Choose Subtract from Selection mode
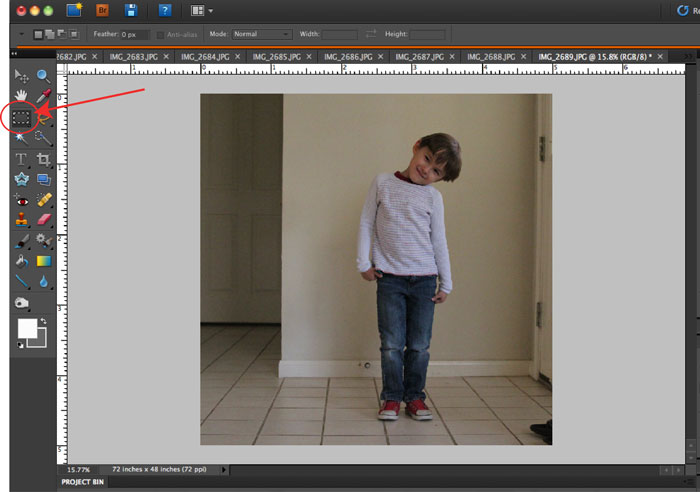The image size is (700, 492). (62, 34)
